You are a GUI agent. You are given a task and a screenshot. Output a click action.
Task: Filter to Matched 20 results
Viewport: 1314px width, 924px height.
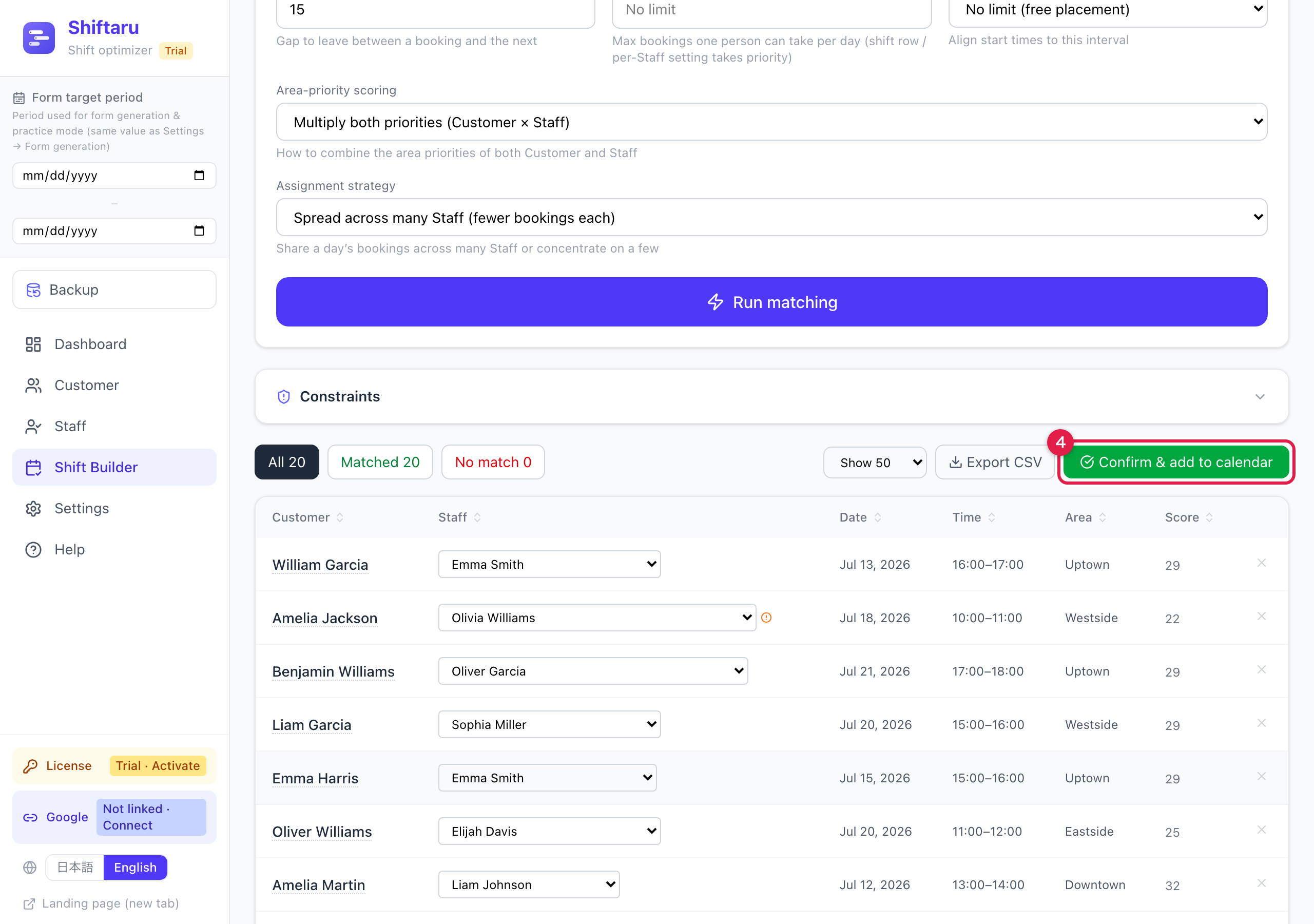pos(380,462)
